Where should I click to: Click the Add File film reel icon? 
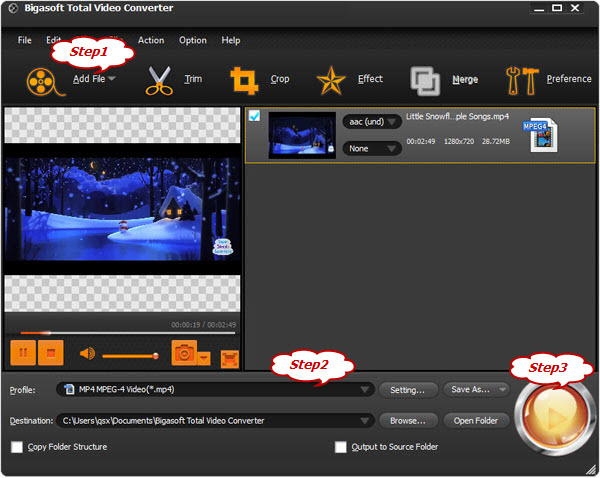point(45,82)
